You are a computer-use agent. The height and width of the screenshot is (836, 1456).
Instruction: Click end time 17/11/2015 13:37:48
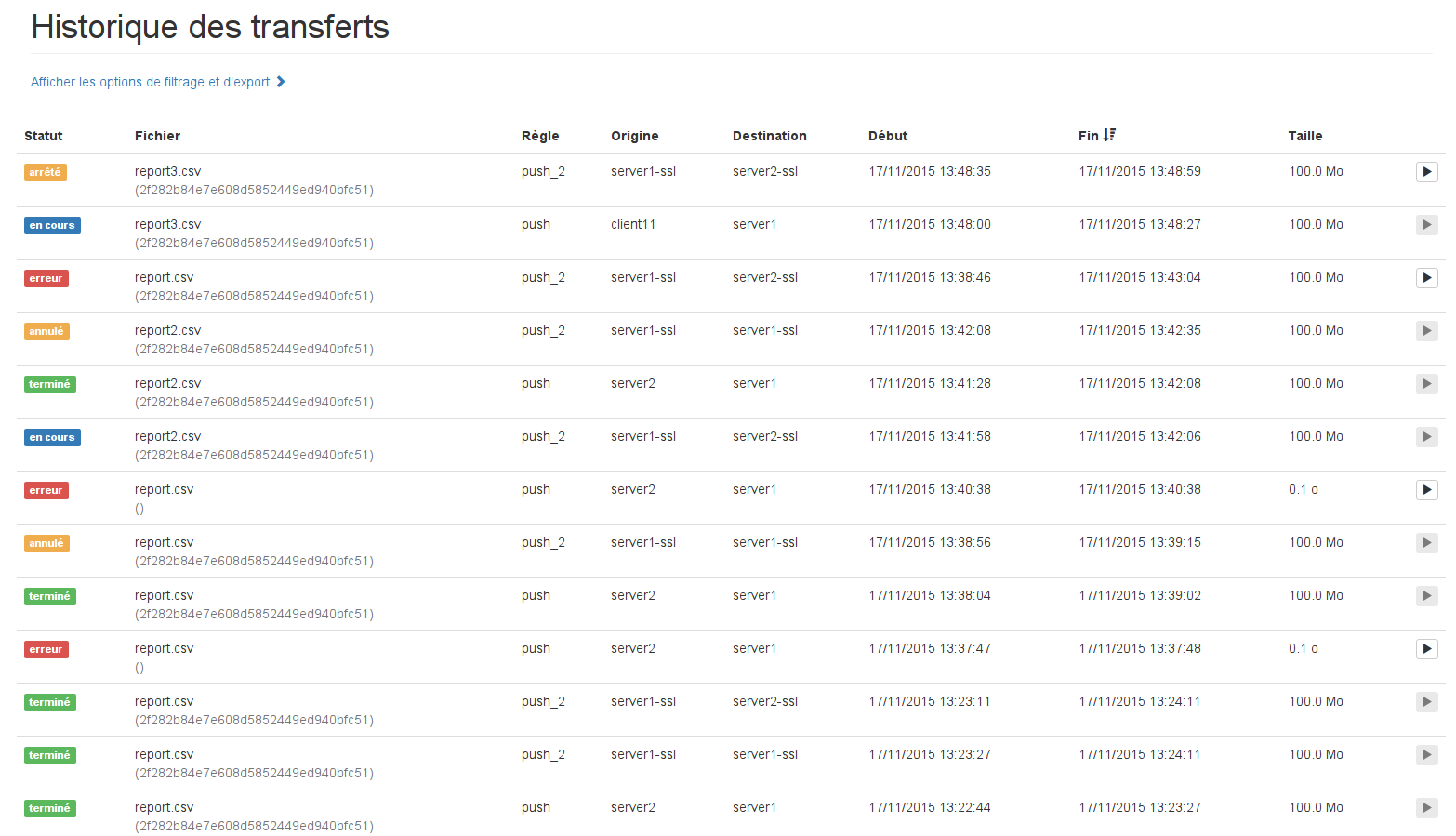tap(1140, 648)
